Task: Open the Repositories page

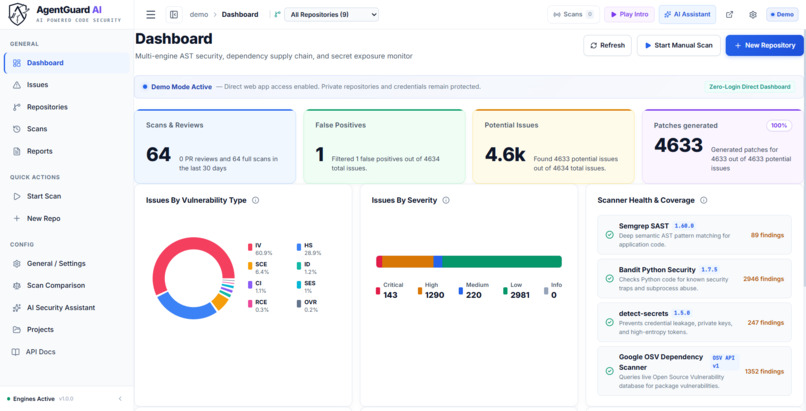Action: pyautogui.click(x=67, y=107)
